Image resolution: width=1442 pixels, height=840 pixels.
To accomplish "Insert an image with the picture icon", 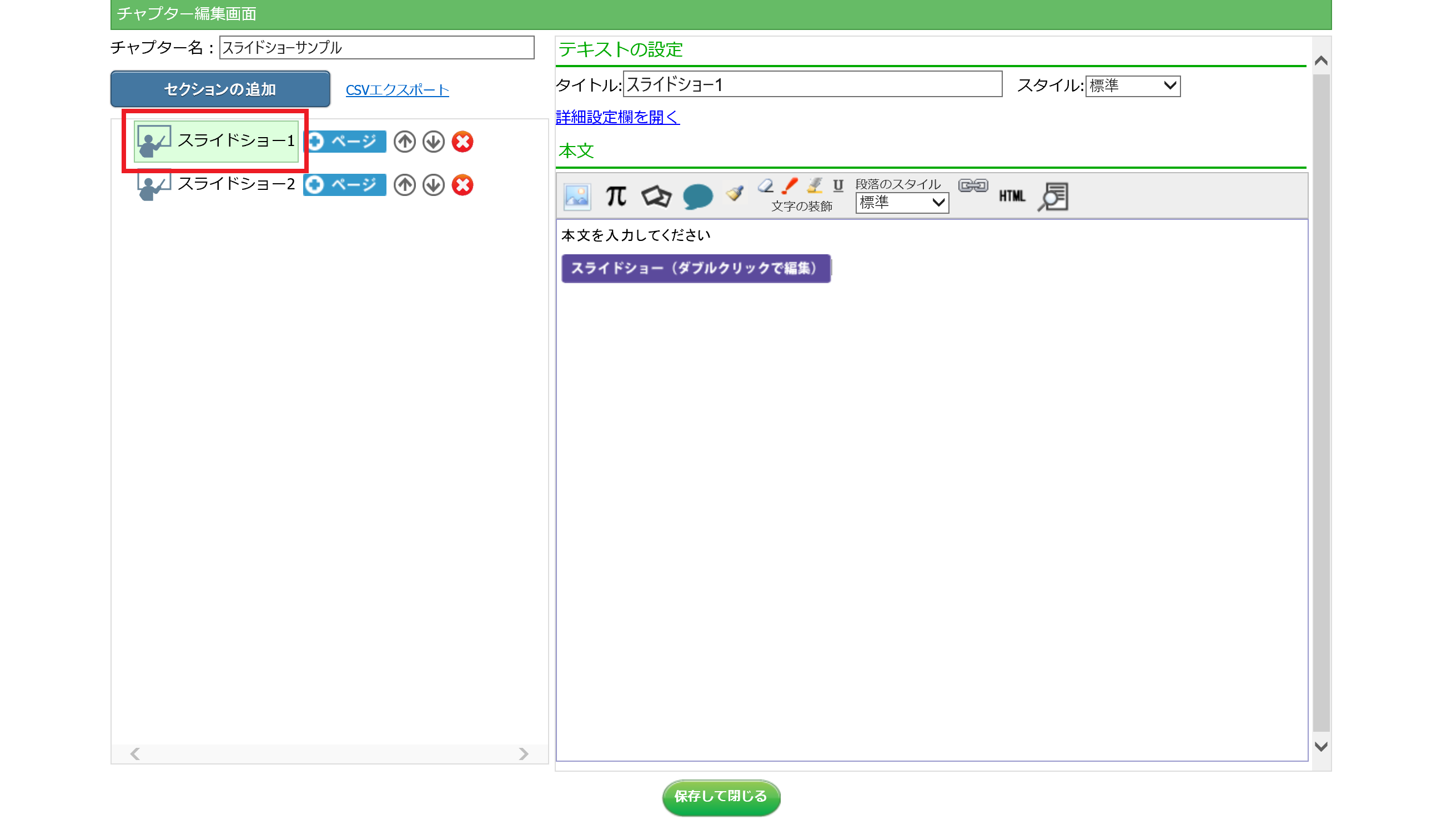I will click(x=577, y=198).
